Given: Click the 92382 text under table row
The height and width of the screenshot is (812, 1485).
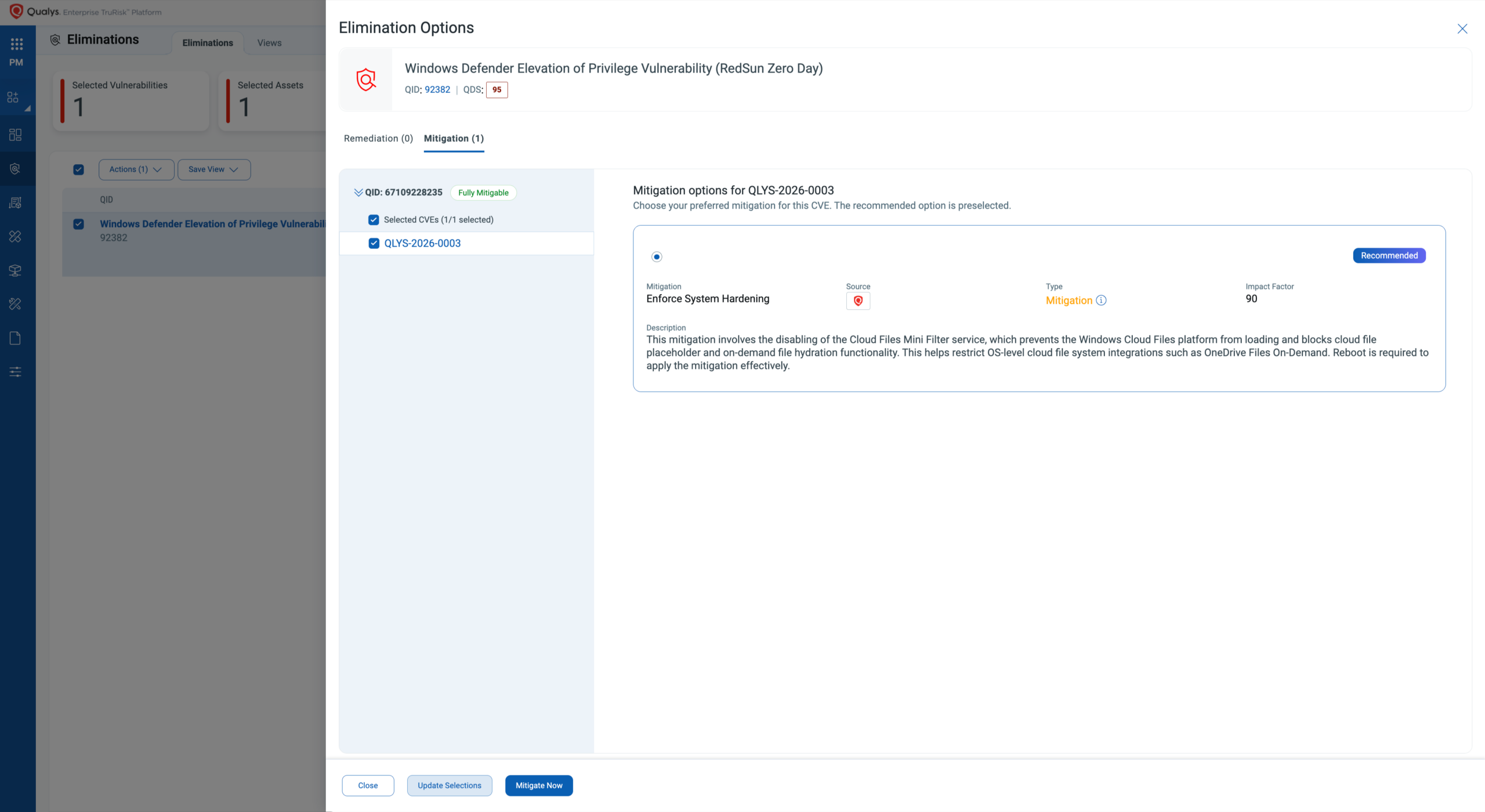Looking at the screenshot, I should point(114,238).
